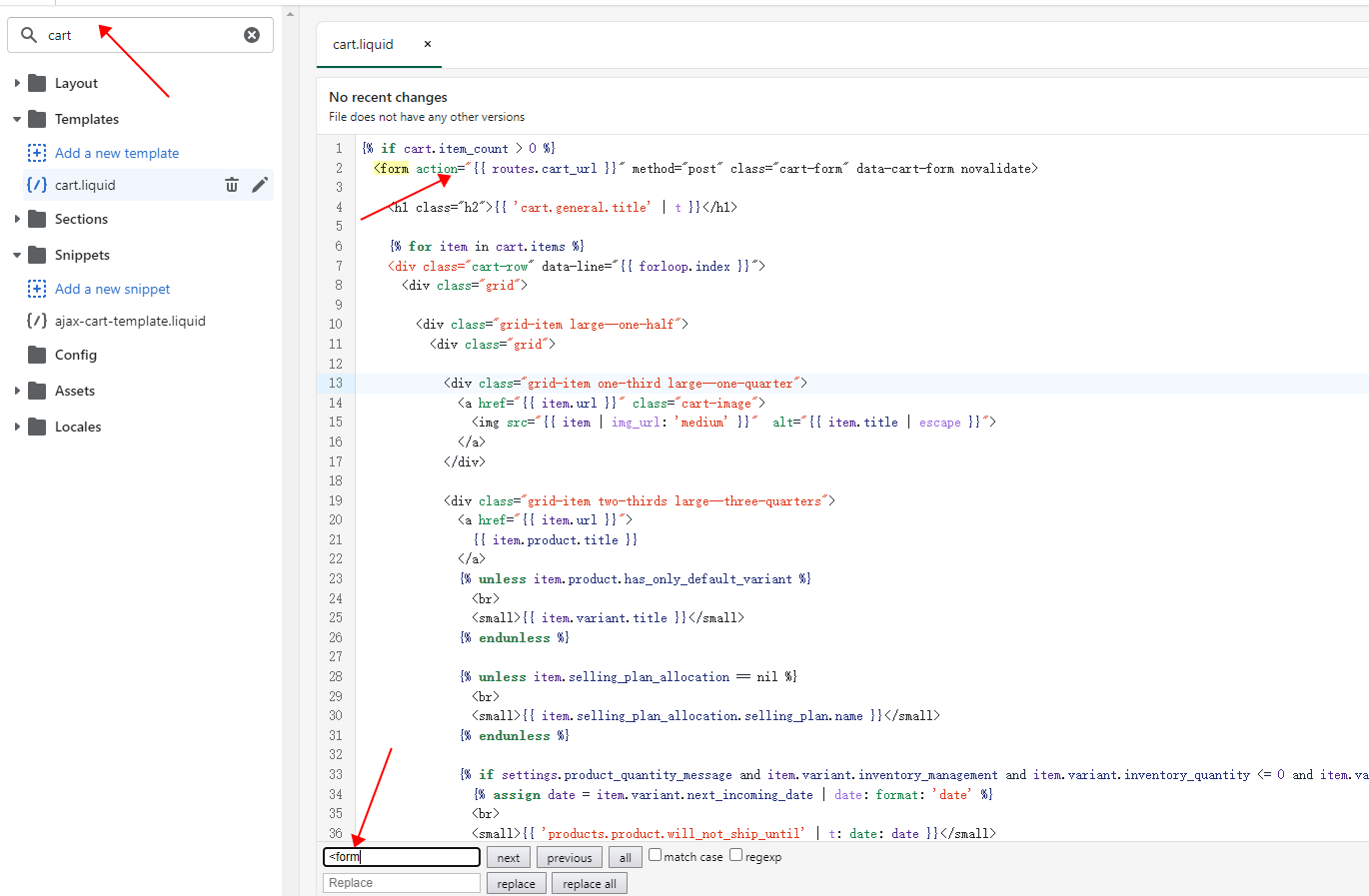Click the Add a new template icon
The width and height of the screenshot is (1369, 896).
pyautogui.click(x=37, y=153)
